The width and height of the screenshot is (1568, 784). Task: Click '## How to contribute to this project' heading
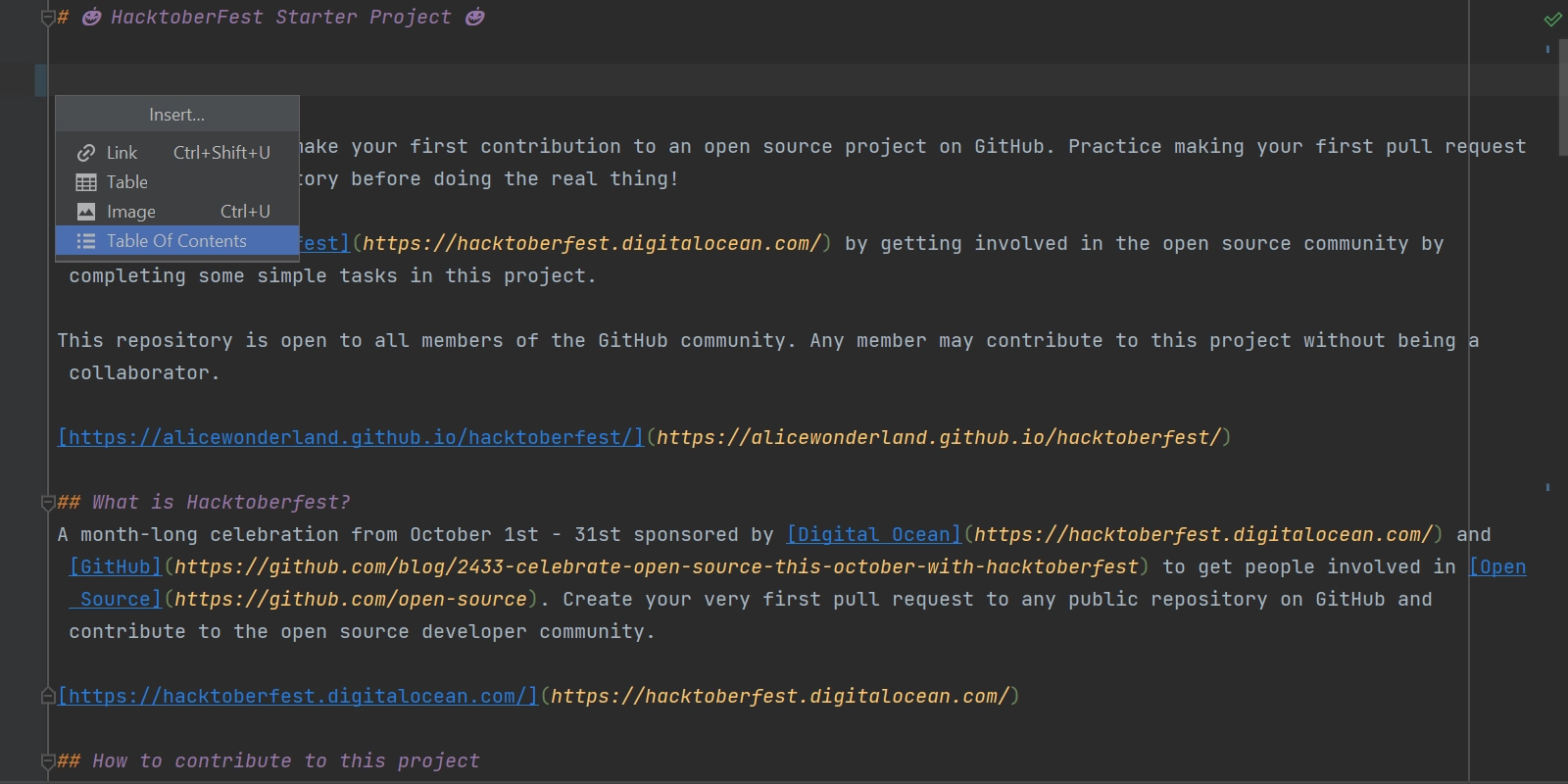tap(269, 761)
